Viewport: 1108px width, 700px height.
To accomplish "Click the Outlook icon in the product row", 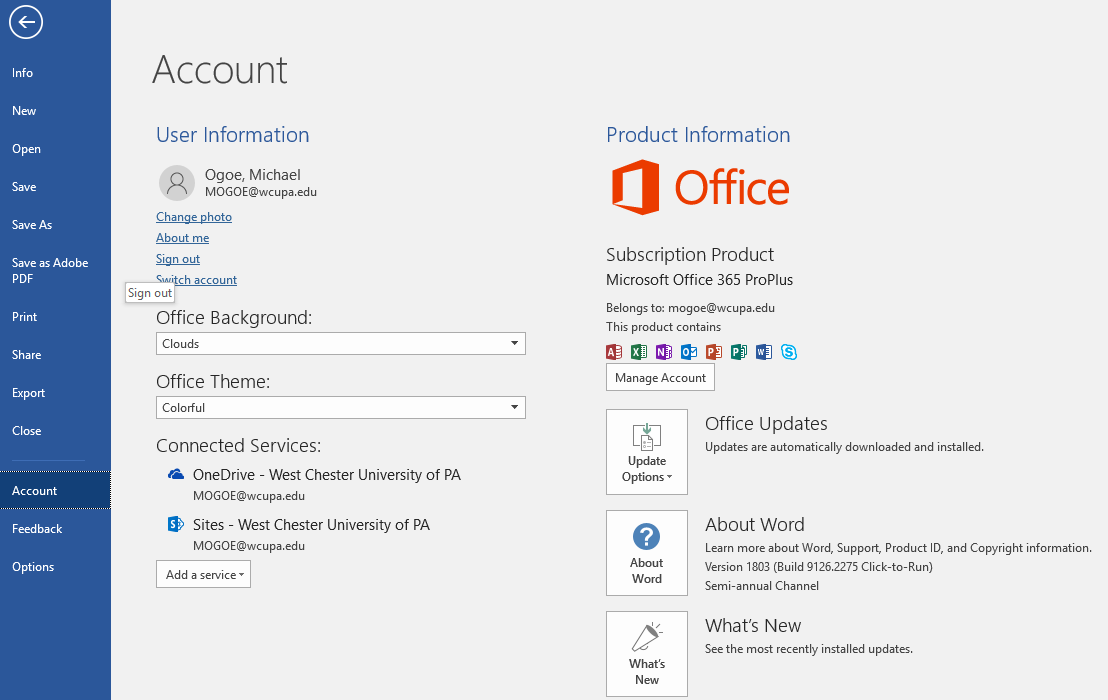I will tap(688, 352).
